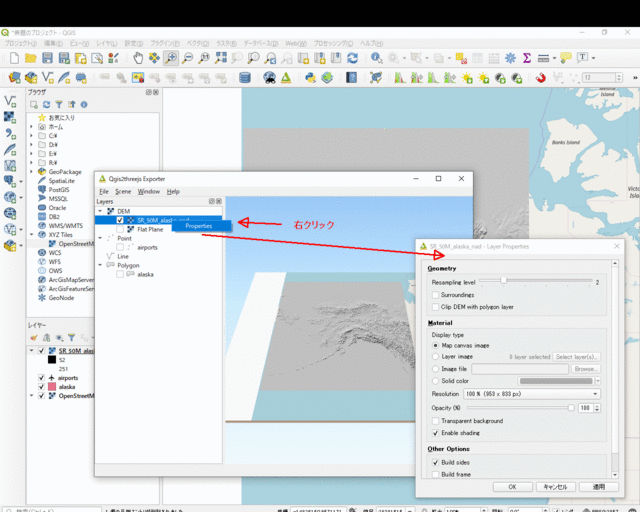Refresh the browser panel with the refresh icon
Image resolution: width=640 pixels, height=512 pixels.
(47, 105)
